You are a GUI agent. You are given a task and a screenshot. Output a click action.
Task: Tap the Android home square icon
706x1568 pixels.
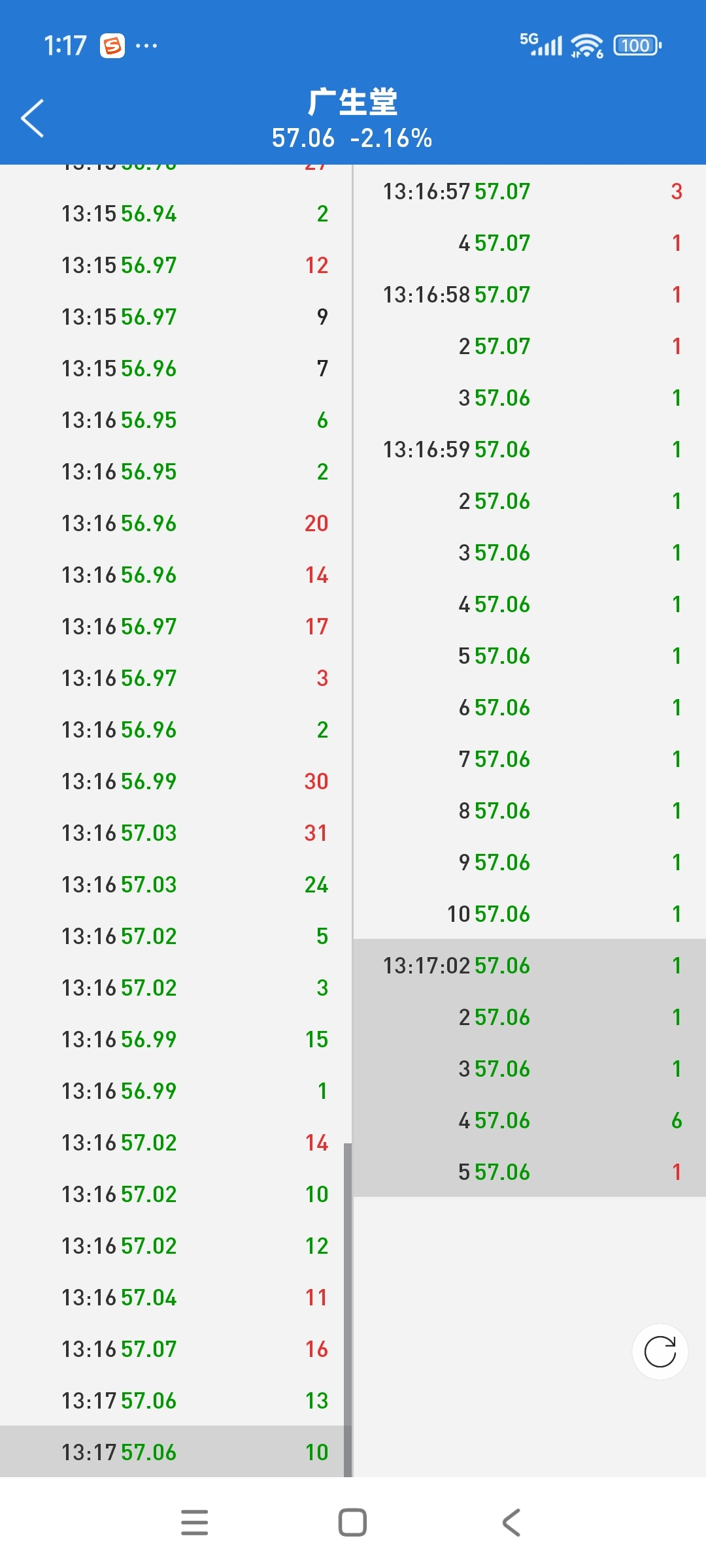(x=352, y=1522)
